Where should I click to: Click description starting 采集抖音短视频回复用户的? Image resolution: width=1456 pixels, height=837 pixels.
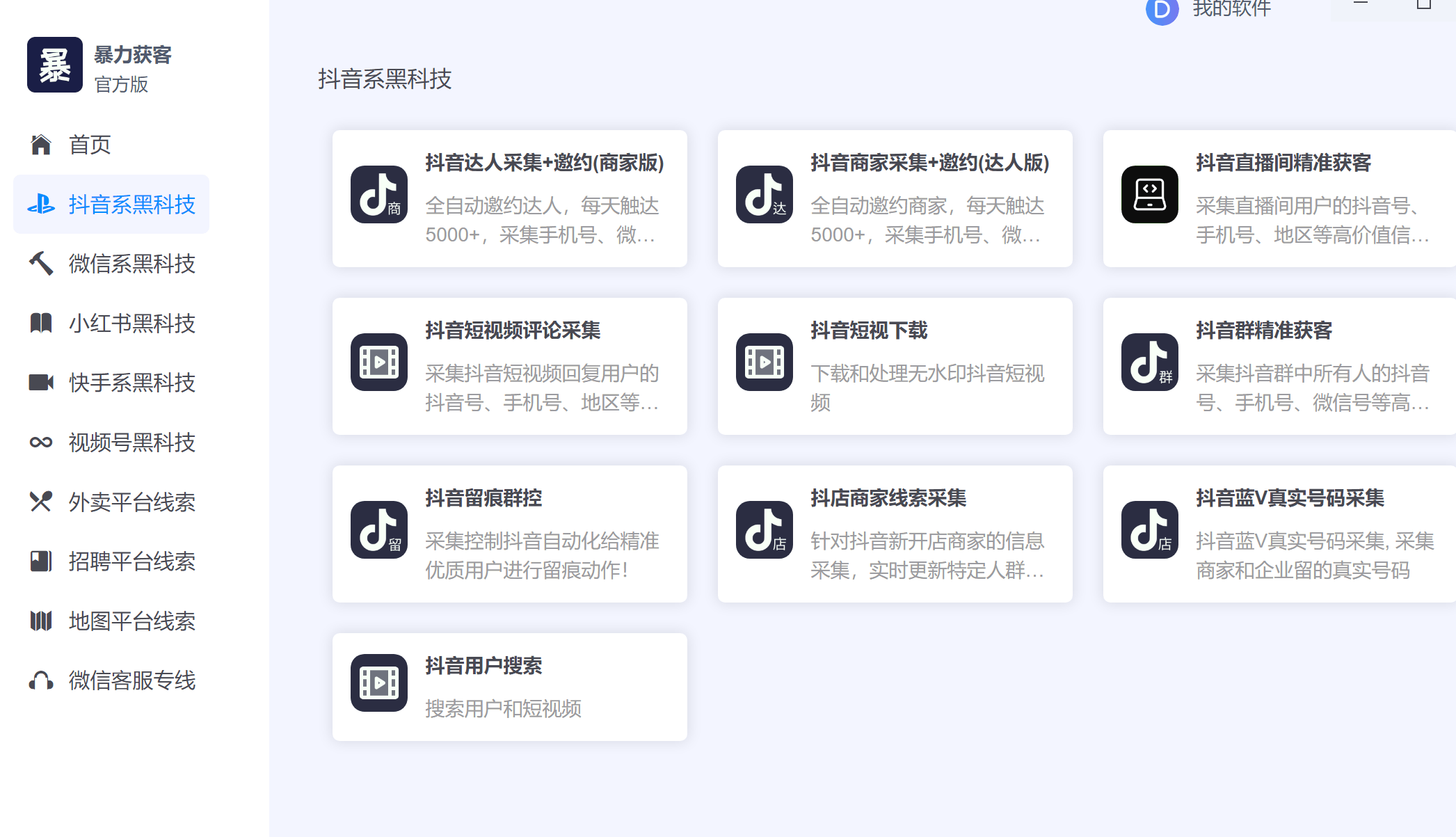tap(542, 388)
